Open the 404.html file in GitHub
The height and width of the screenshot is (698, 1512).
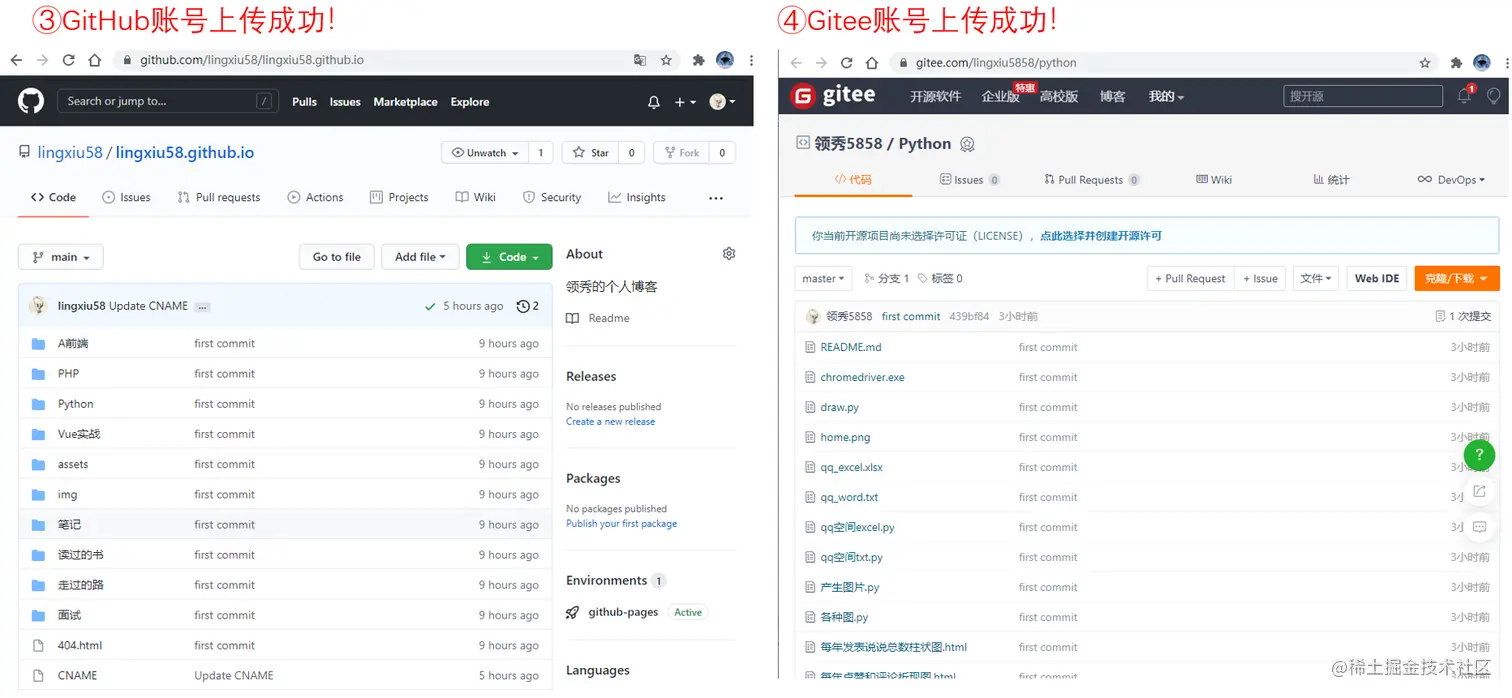[80, 645]
